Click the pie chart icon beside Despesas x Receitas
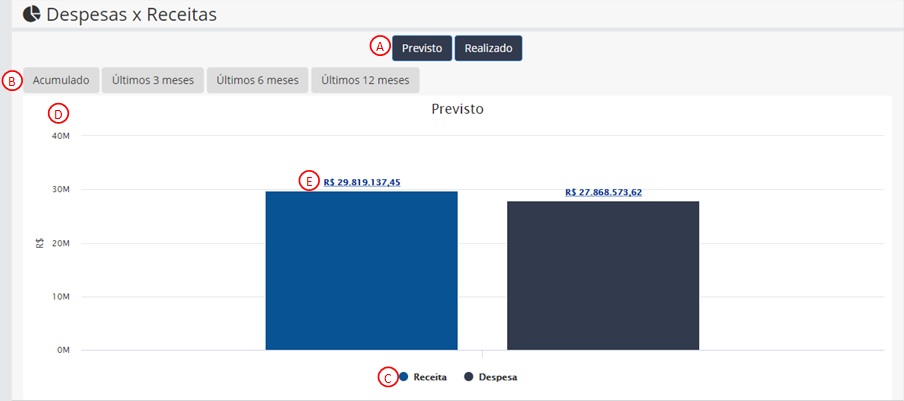Viewport: 904px width, 401px height. (x=32, y=14)
